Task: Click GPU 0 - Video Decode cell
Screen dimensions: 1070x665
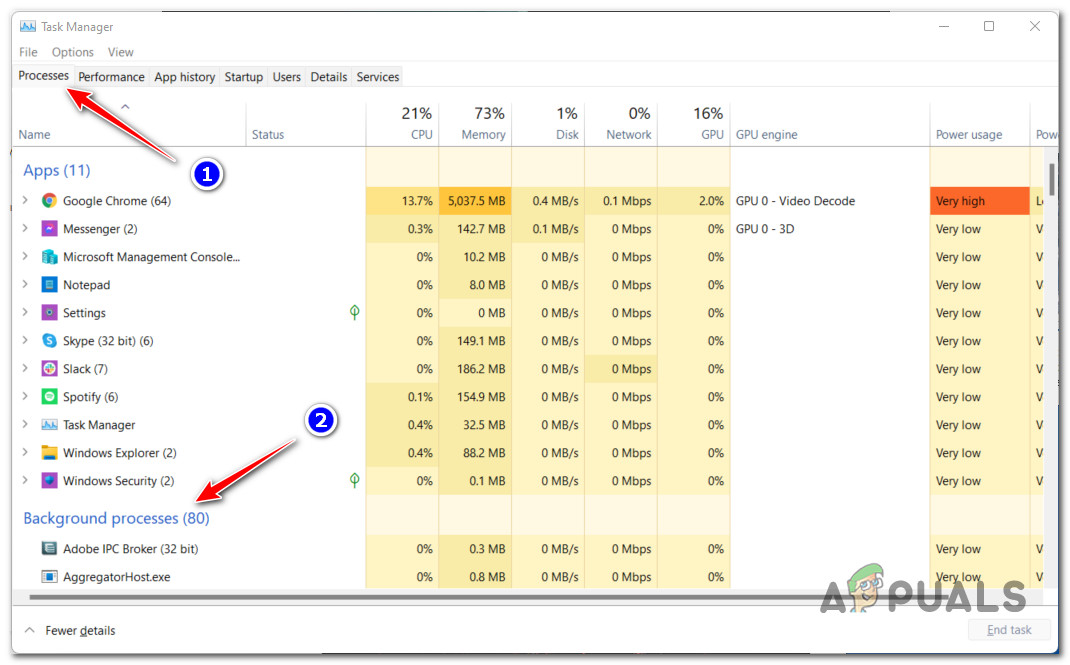Action: [830, 201]
